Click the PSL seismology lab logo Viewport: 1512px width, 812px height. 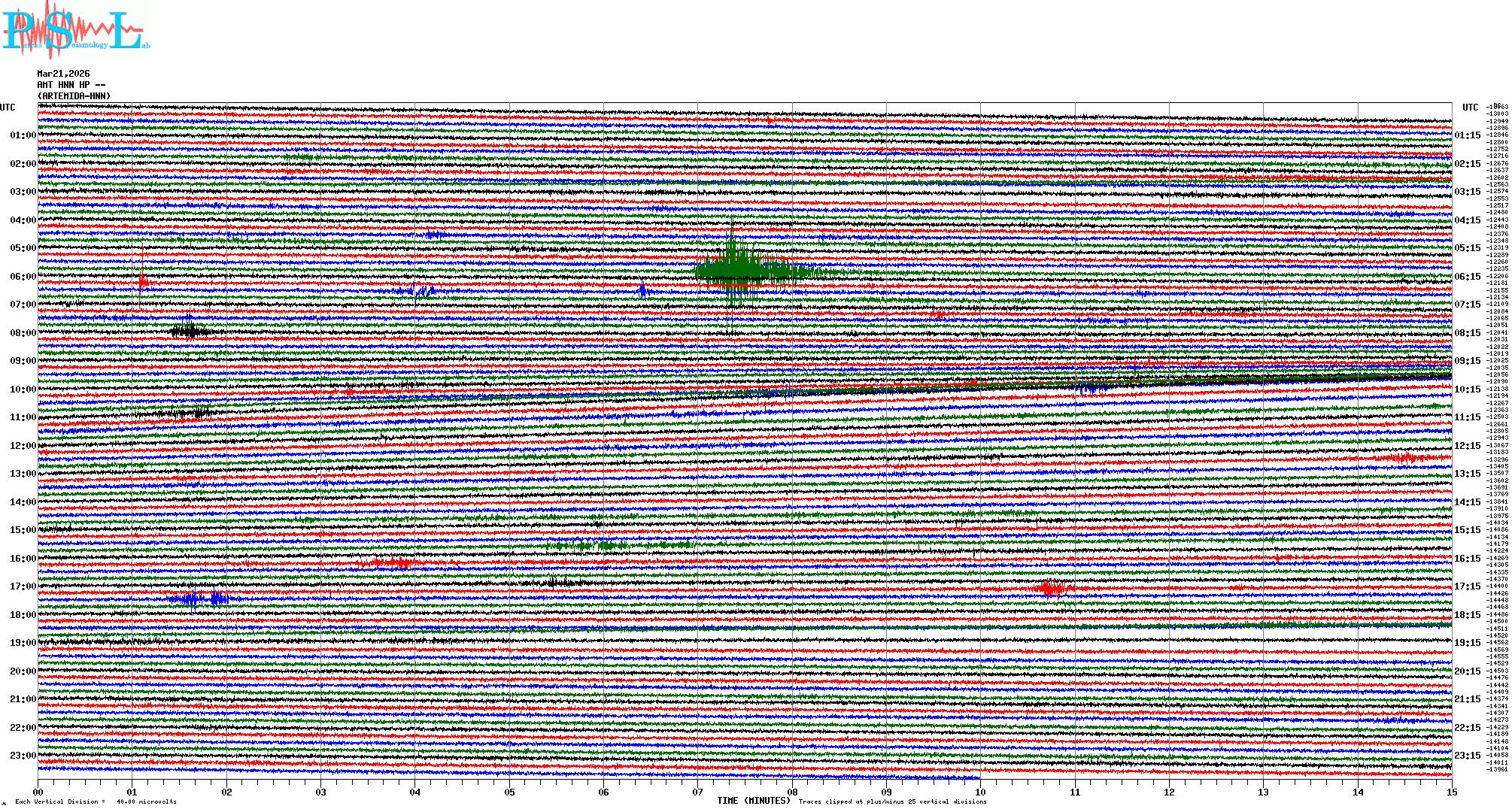75,30
